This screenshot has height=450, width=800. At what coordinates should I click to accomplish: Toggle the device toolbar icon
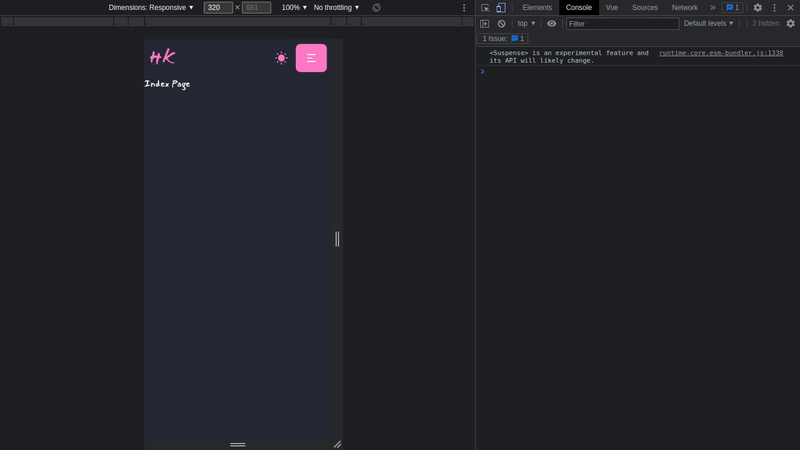(x=501, y=8)
